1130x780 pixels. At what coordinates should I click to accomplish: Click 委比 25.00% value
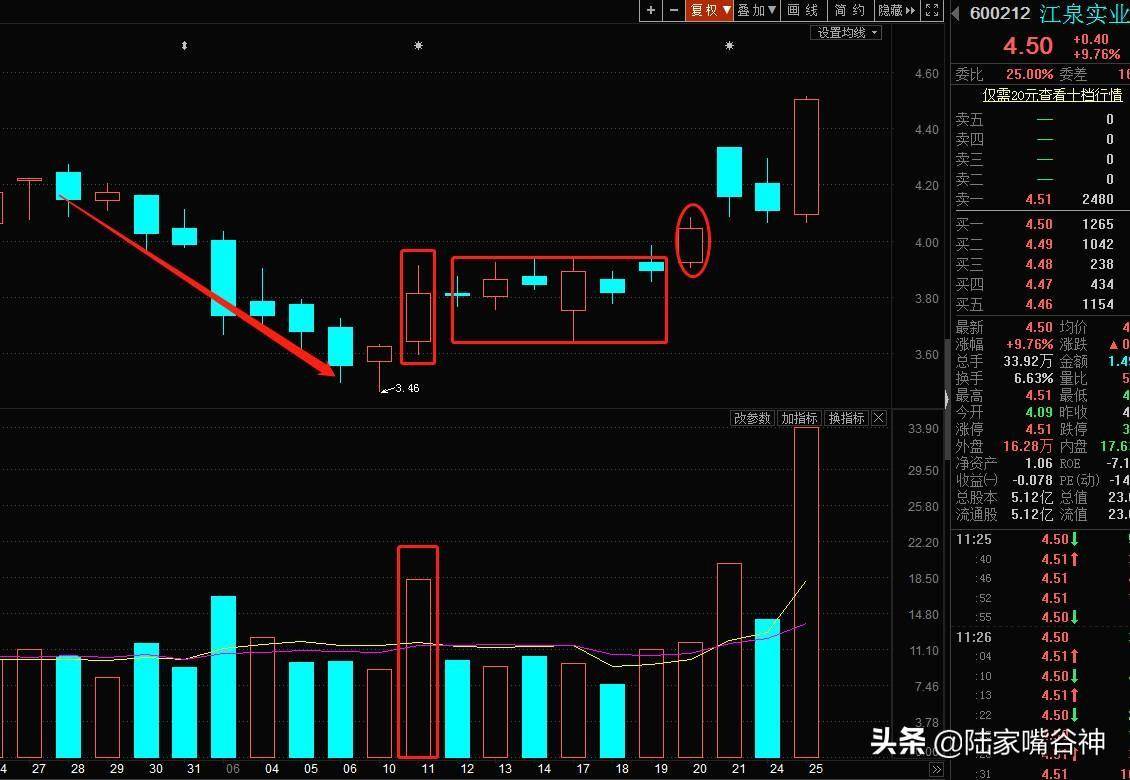1029,74
